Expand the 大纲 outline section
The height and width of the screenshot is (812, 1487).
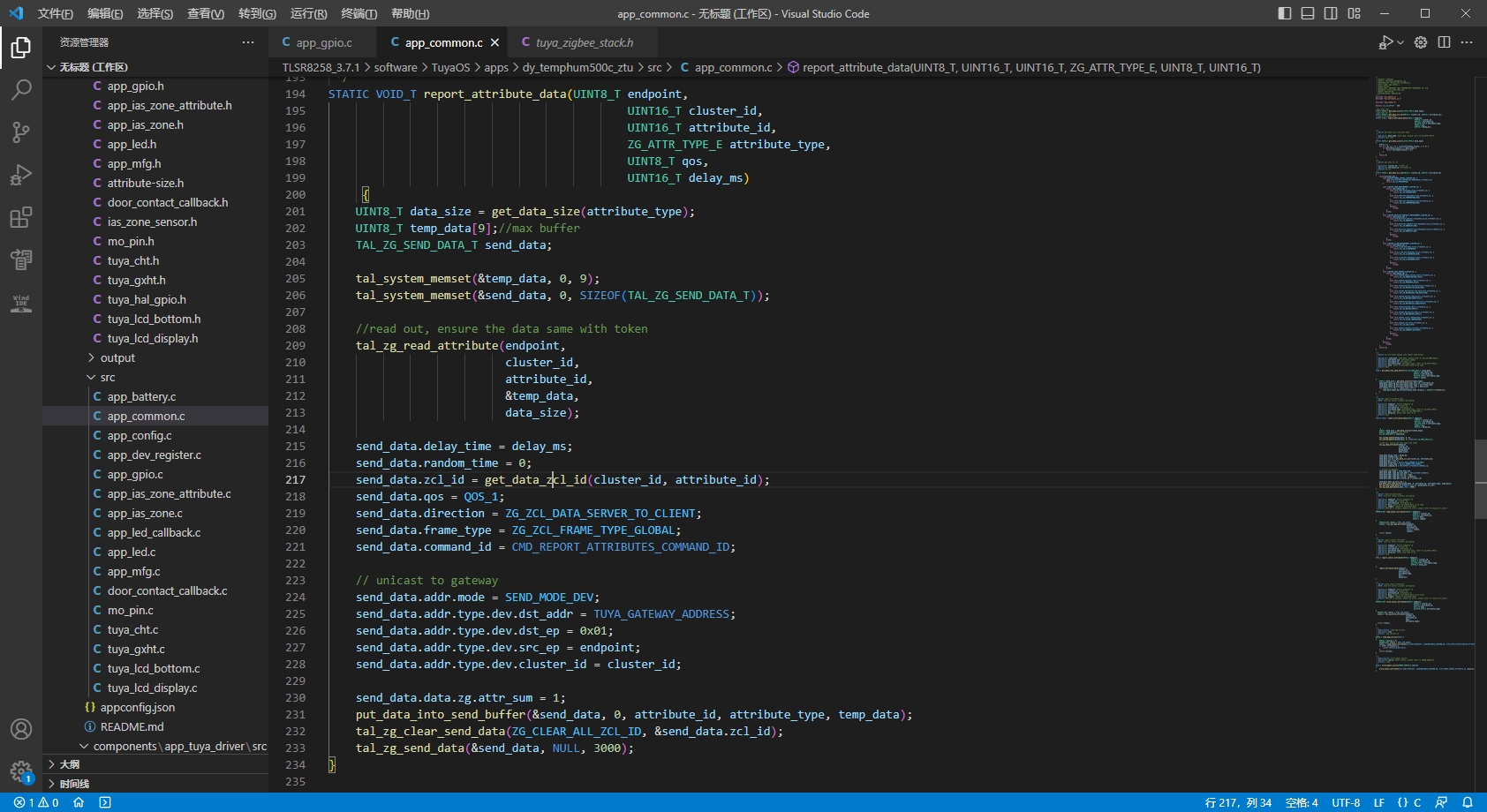[x=70, y=764]
